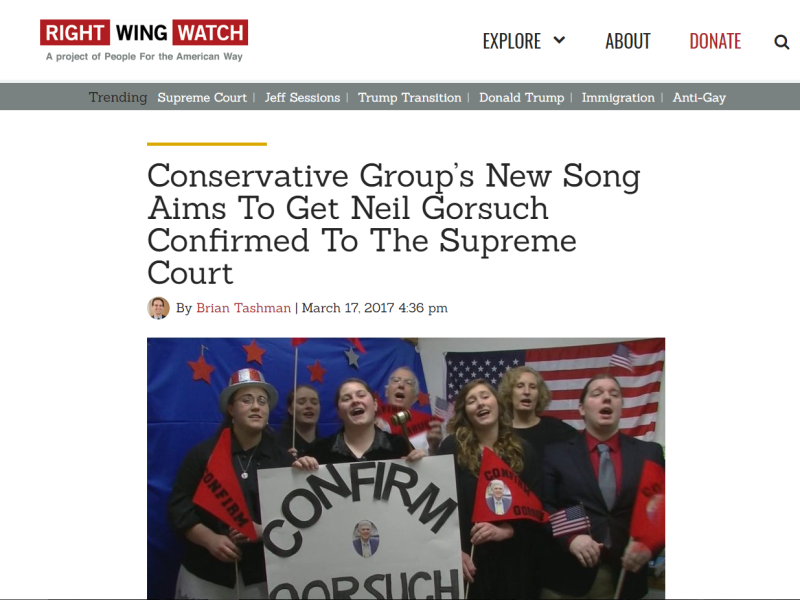This screenshot has width=800, height=600.
Task: View the Anti-Gay trending topic
Action: coord(699,97)
